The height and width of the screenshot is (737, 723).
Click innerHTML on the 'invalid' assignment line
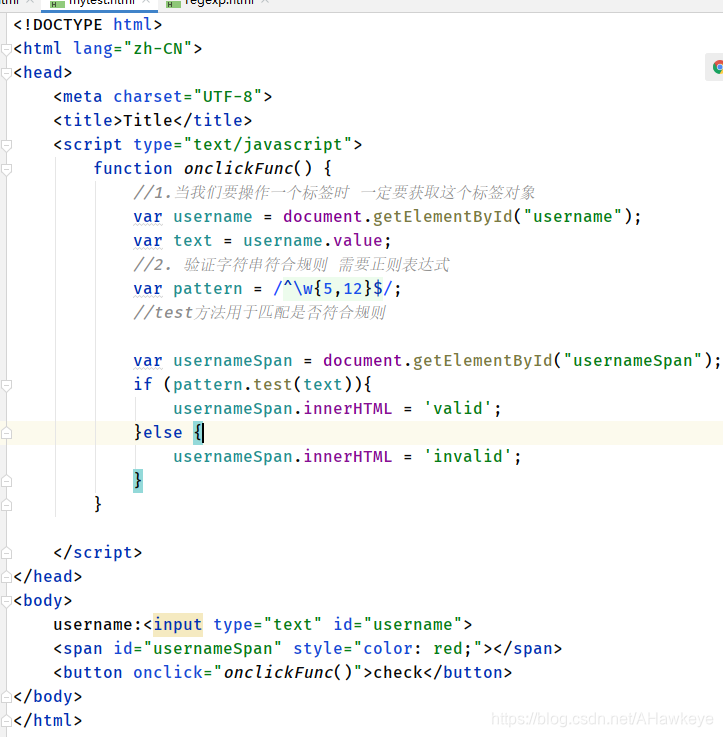347,456
